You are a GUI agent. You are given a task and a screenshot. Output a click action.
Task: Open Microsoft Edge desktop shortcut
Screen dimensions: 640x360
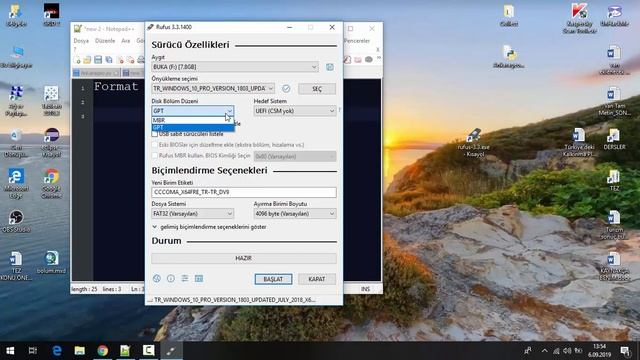pos(16,183)
